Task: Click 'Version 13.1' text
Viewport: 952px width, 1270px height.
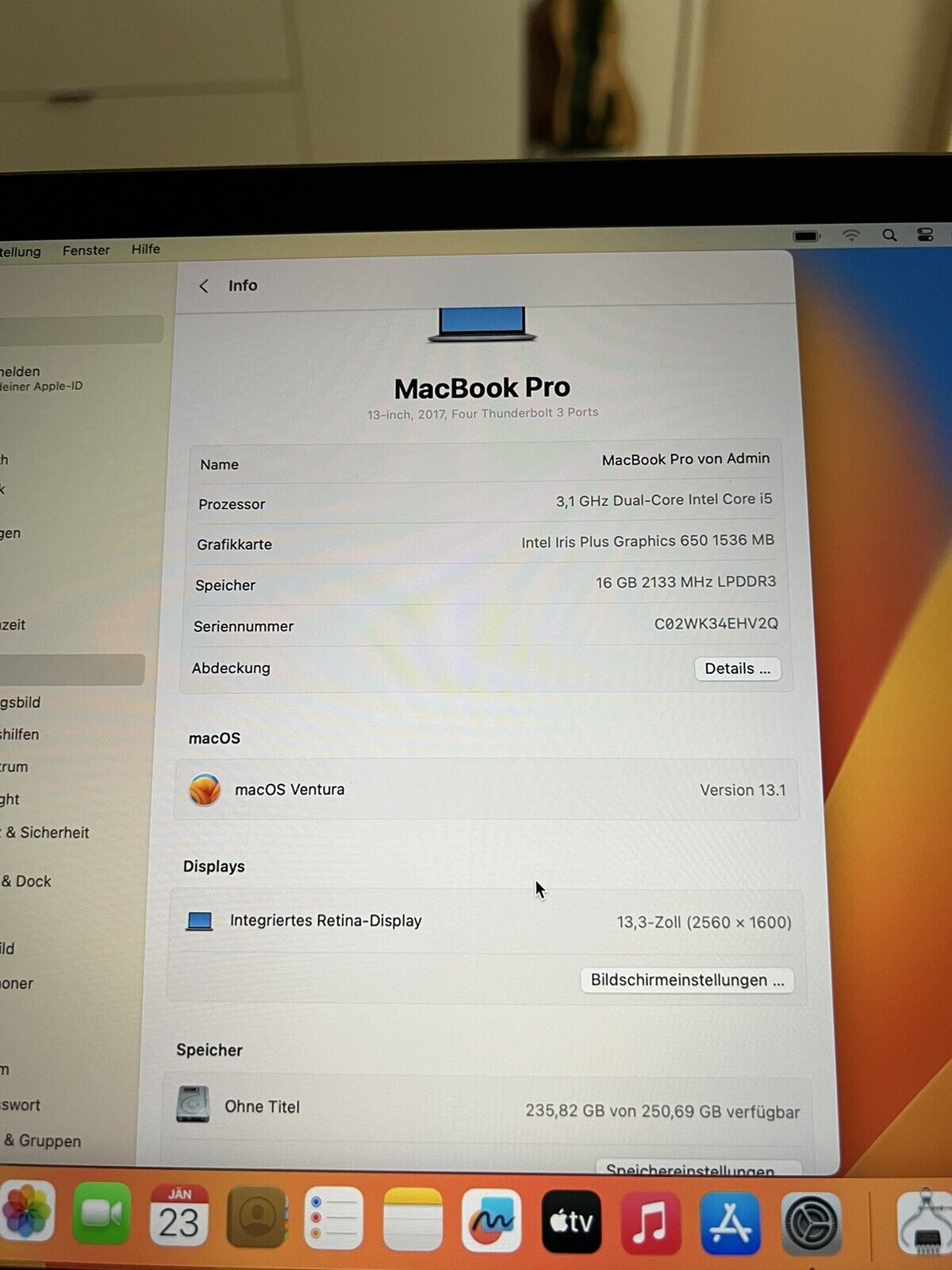Action: click(743, 791)
